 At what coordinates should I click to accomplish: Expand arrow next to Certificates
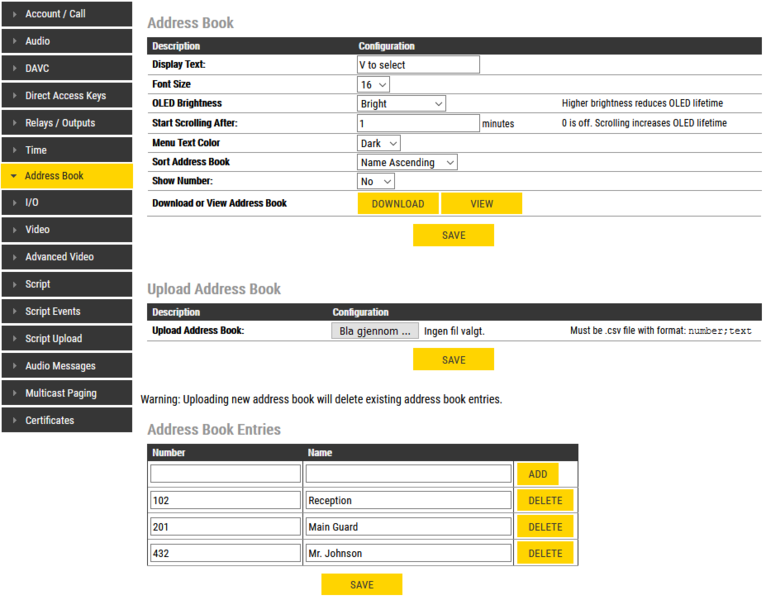click(x=15, y=420)
